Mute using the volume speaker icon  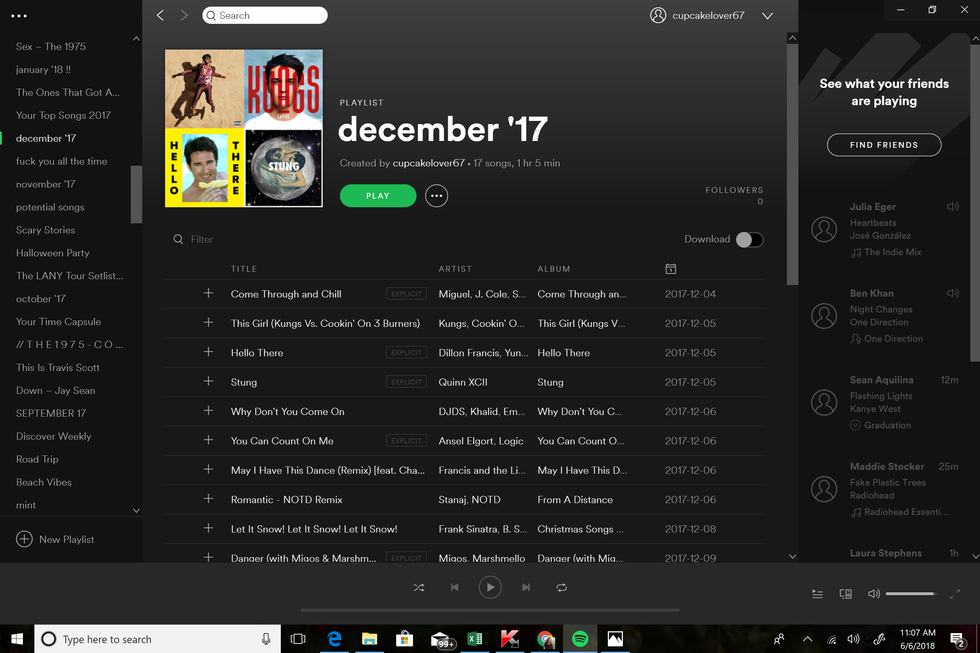pyautogui.click(x=873, y=594)
